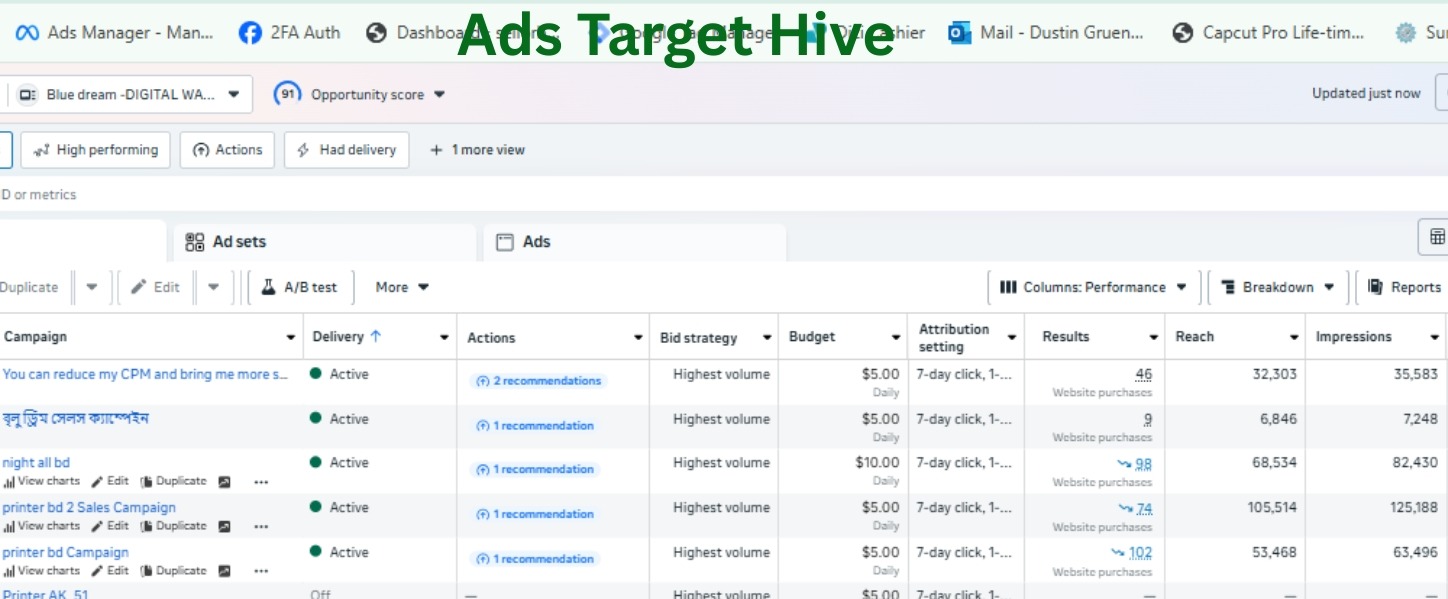Click Duplicate icon under printer bd Campaign

point(146,571)
